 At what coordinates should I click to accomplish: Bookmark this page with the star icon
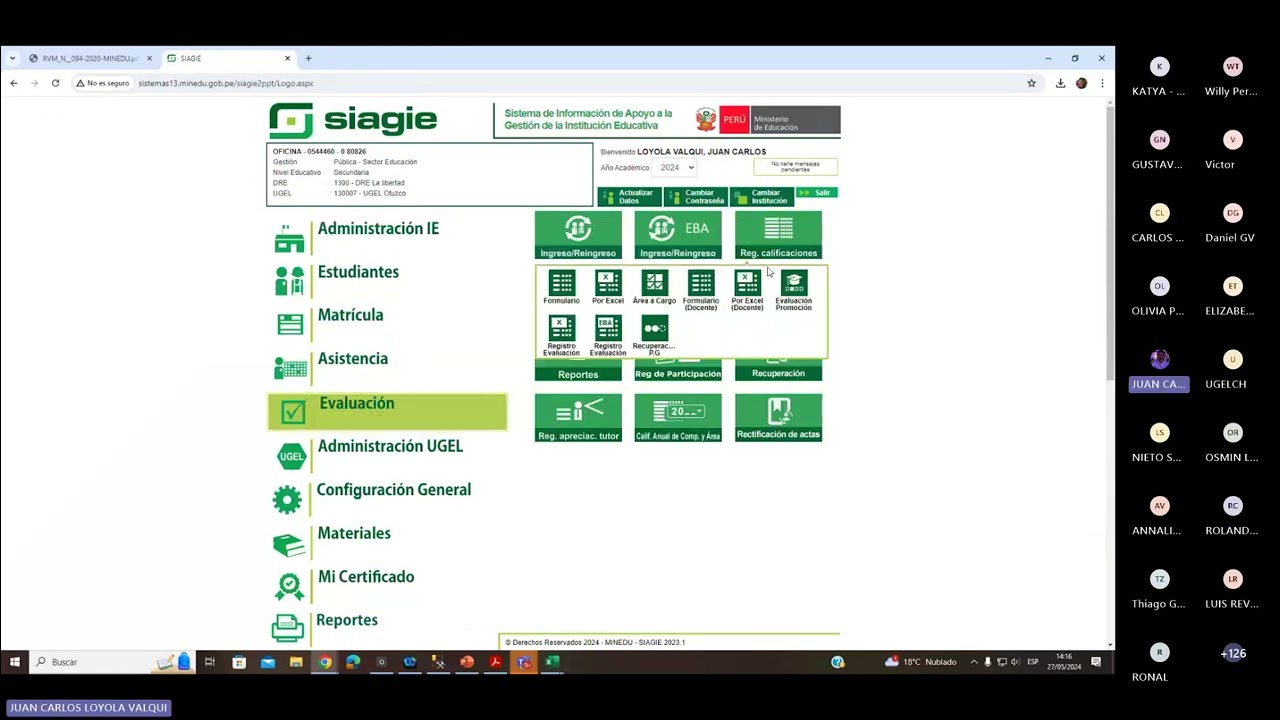1032,83
